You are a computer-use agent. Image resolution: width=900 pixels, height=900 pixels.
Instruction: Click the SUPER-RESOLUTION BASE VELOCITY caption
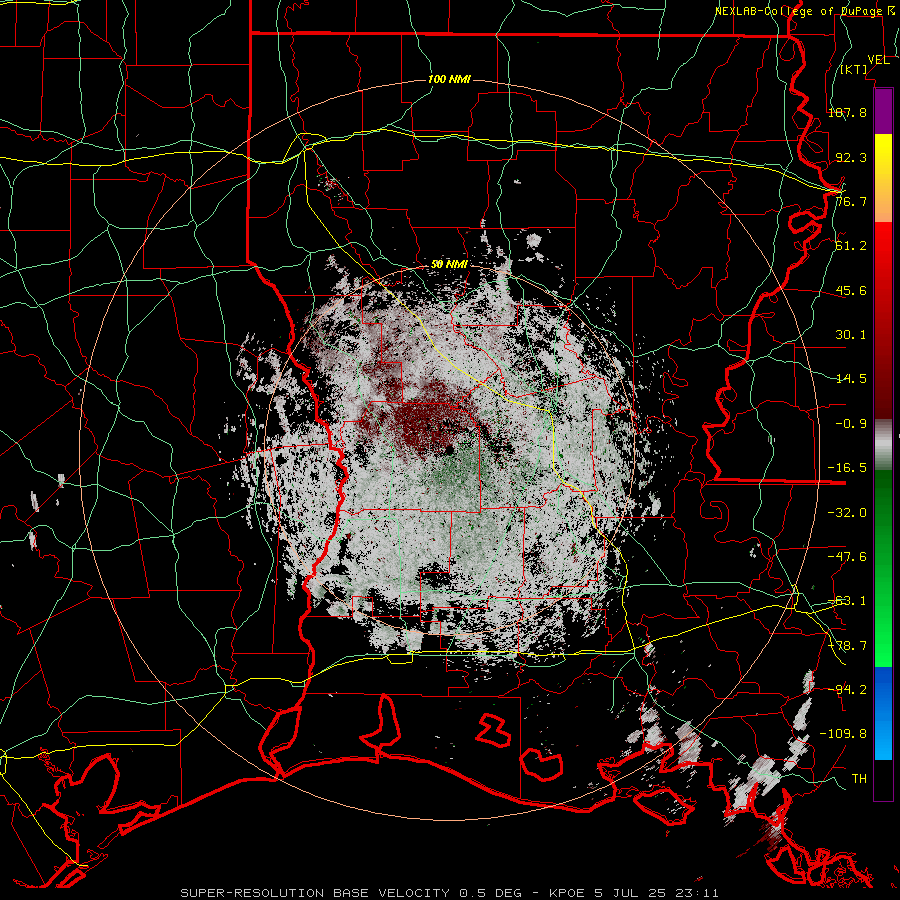pos(449,893)
